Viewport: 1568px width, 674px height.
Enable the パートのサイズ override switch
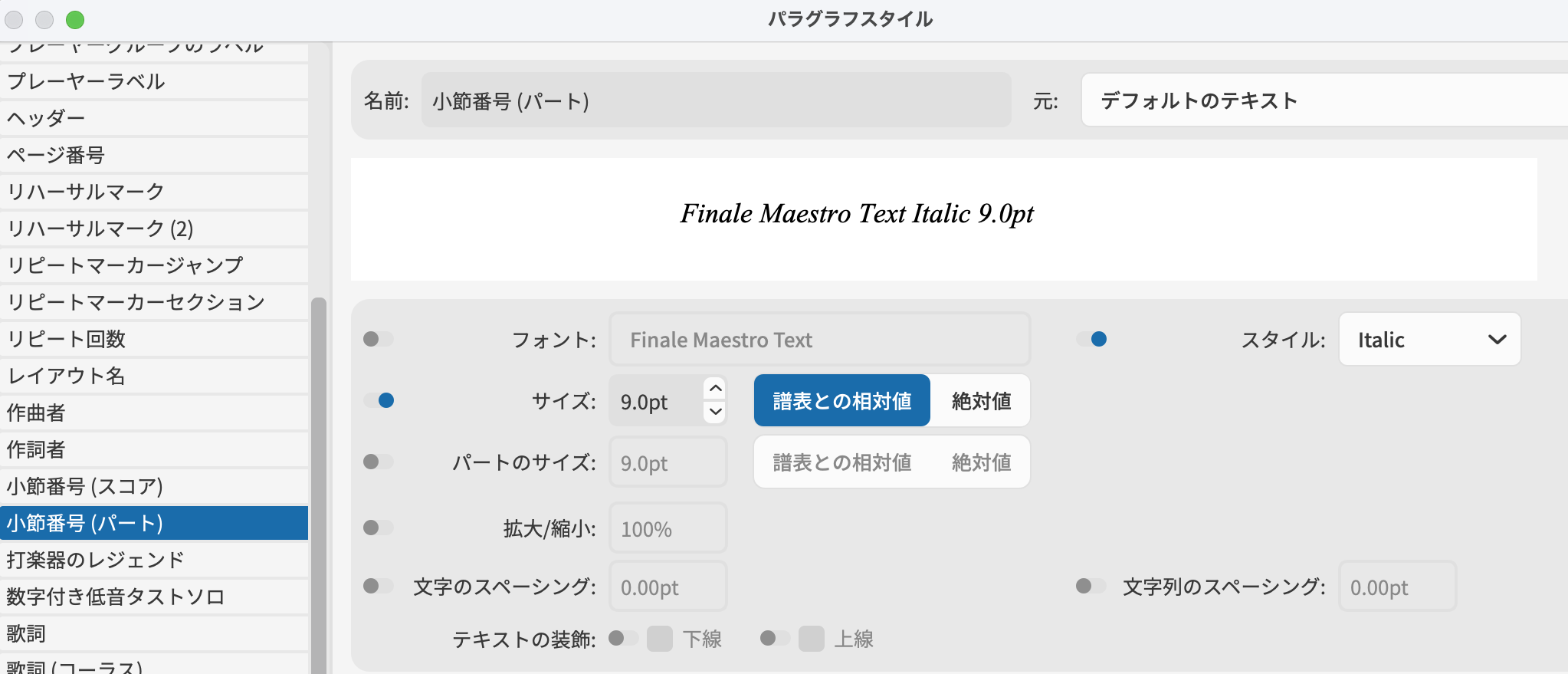click(x=378, y=462)
